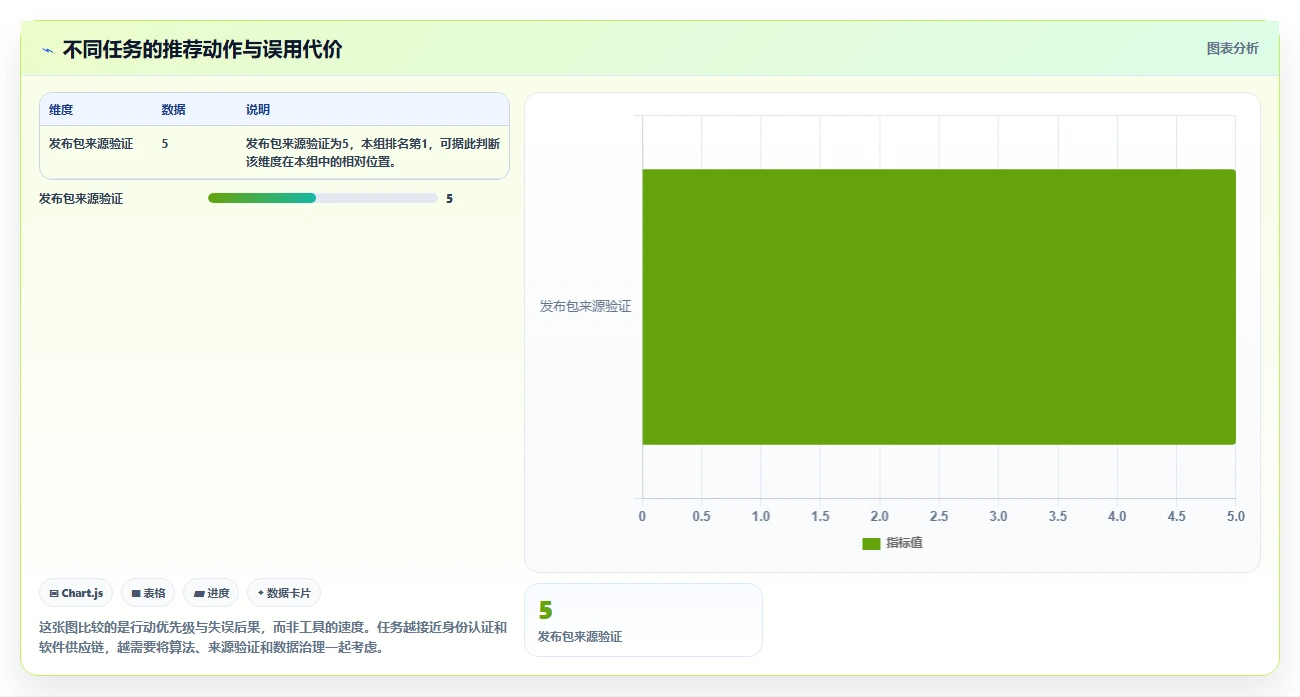Click the x-axis tick label 5.0
1300x697 pixels.
tap(1236, 516)
